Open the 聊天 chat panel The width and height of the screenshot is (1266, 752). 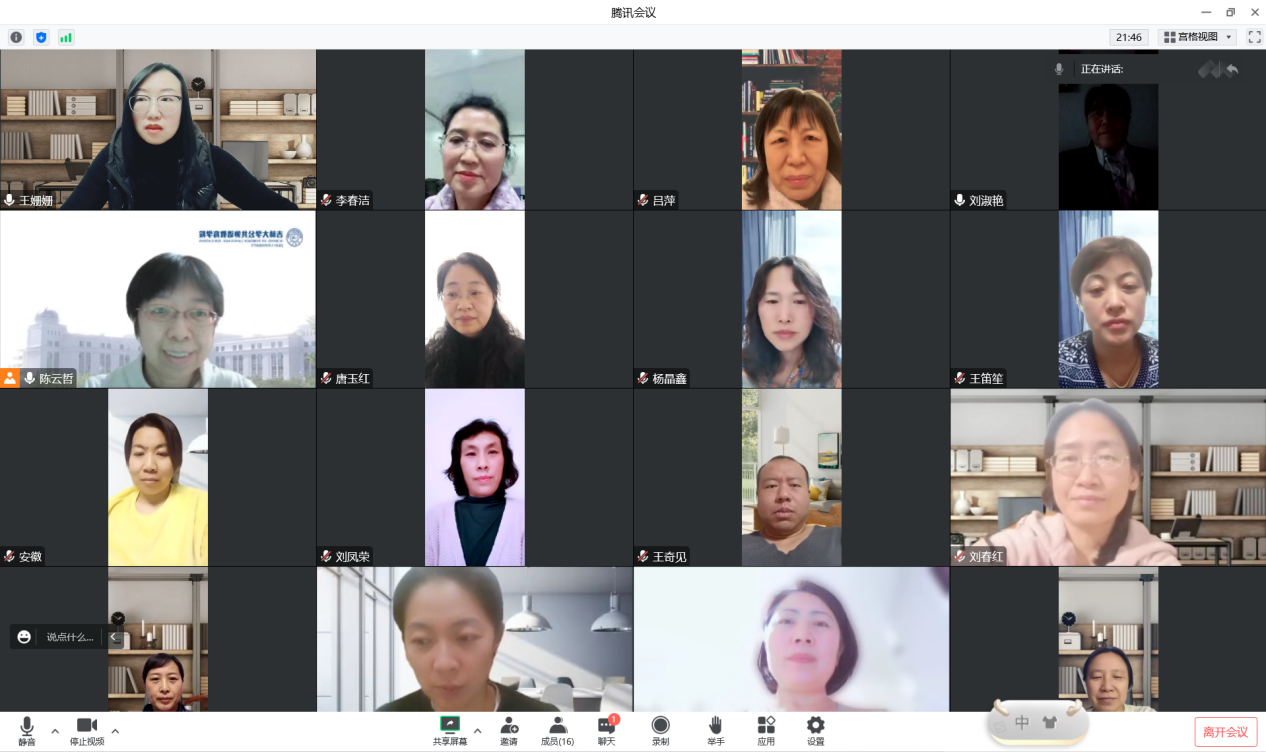coord(607,730)
